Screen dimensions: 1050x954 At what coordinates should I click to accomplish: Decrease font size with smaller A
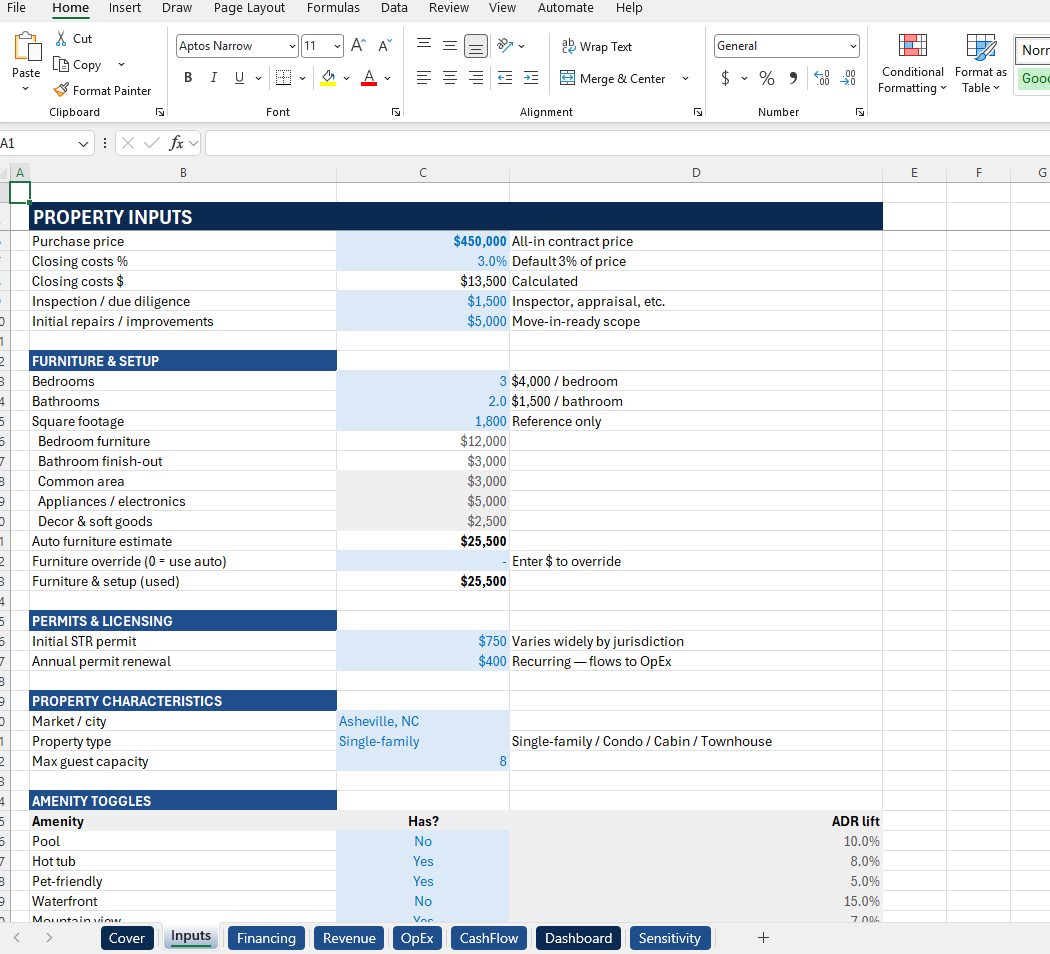point(384,46)
